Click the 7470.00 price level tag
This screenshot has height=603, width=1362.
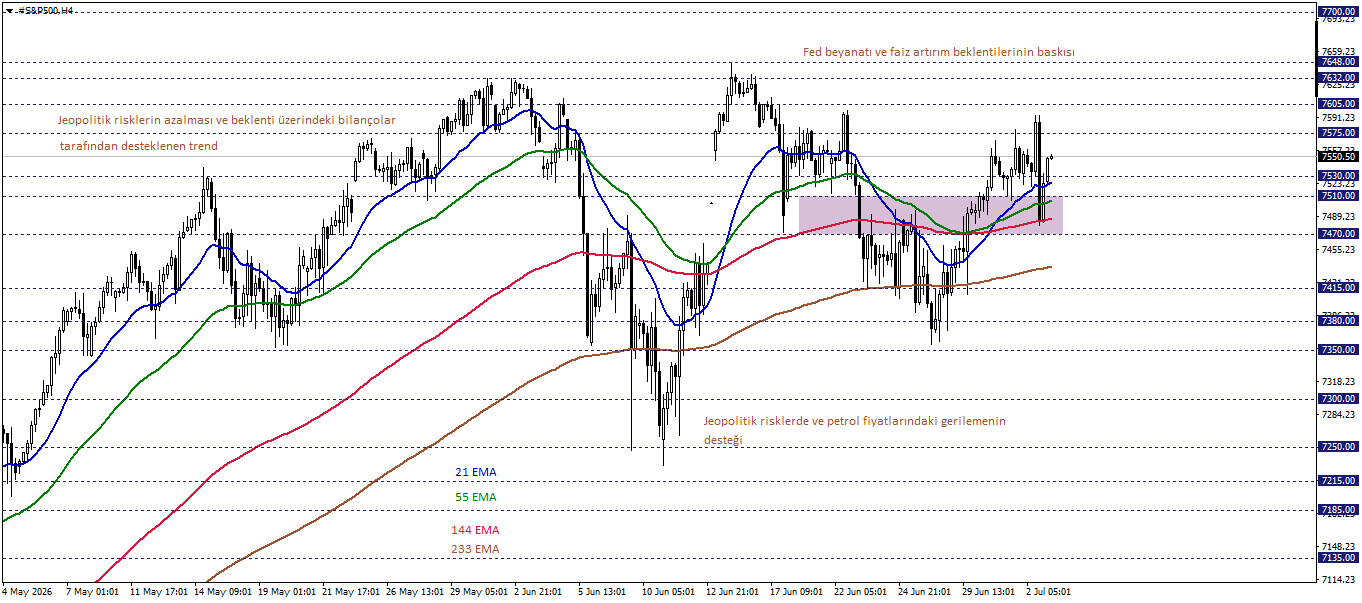pyautogui.click(x=1337, y=233)
